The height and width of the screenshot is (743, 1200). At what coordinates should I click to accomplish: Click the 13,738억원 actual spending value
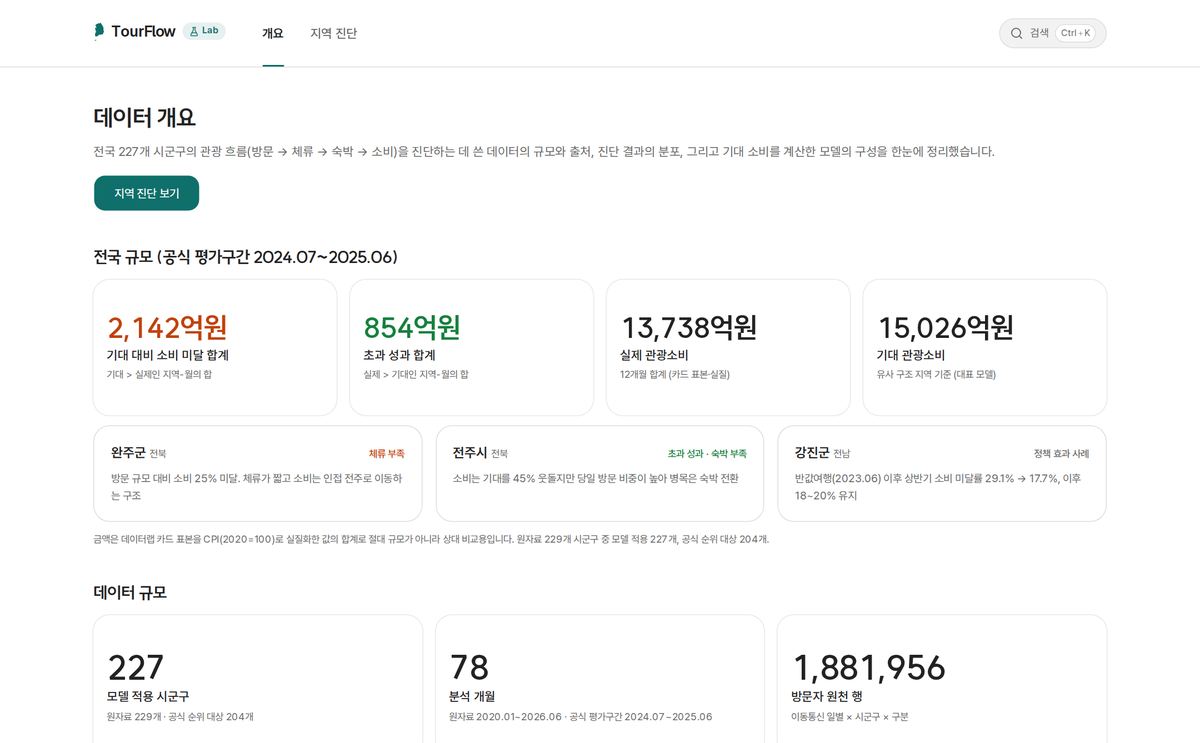pos(689,327)
